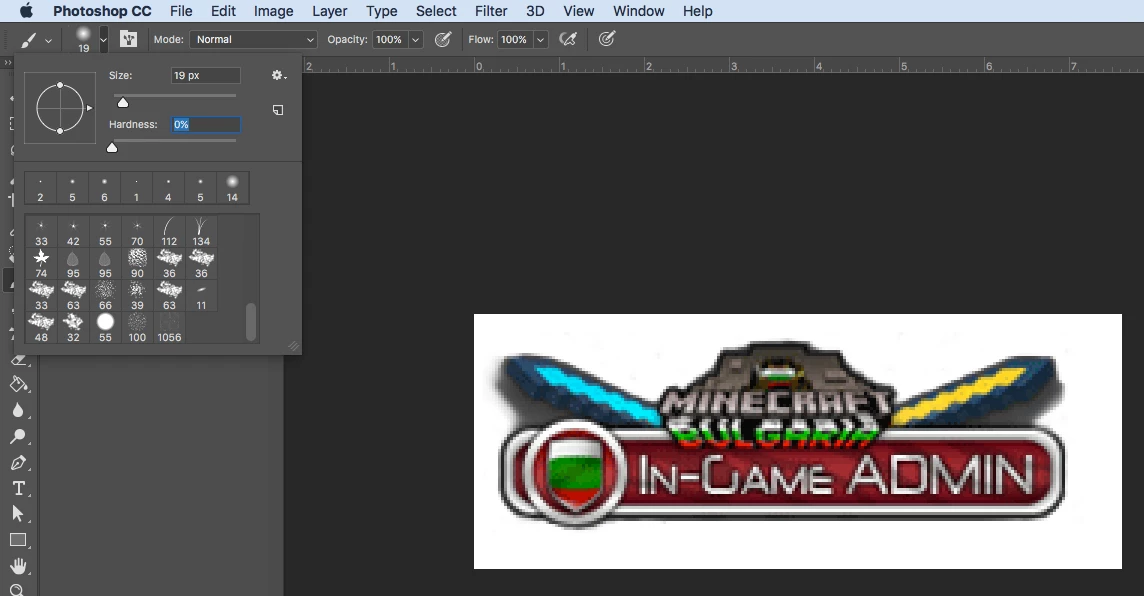Collapse the Brush Preset picker arrow
Viewport: 1144px width, 596px height.
coord(104,40)
